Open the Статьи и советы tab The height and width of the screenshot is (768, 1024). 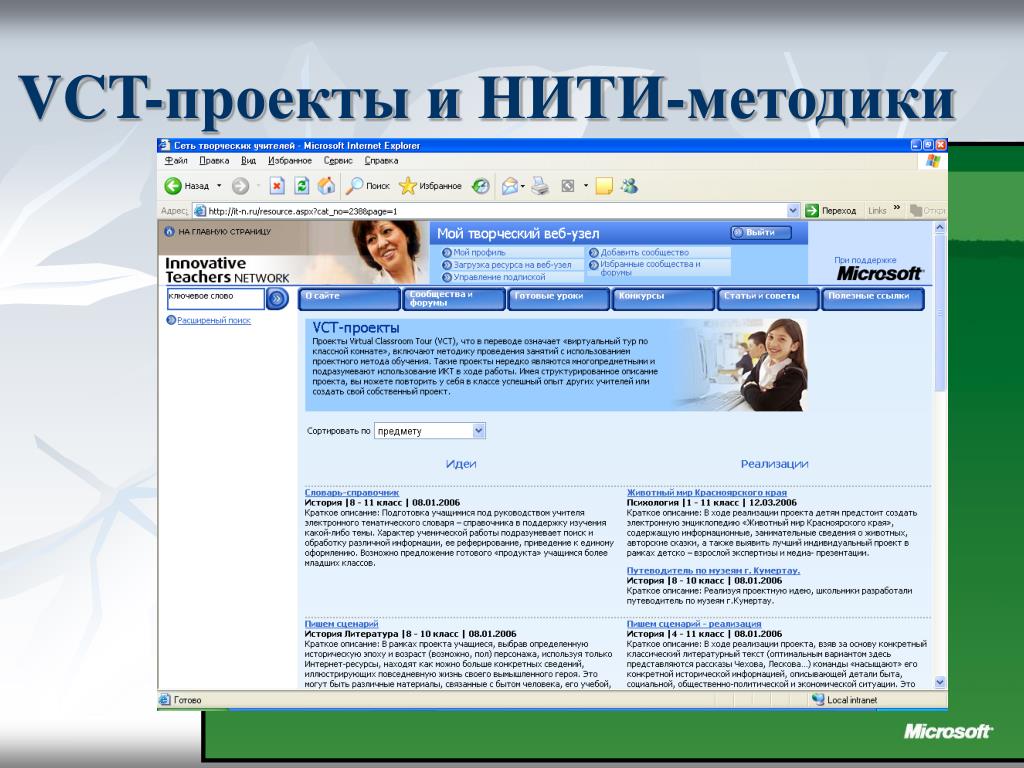tap(767, 299)
